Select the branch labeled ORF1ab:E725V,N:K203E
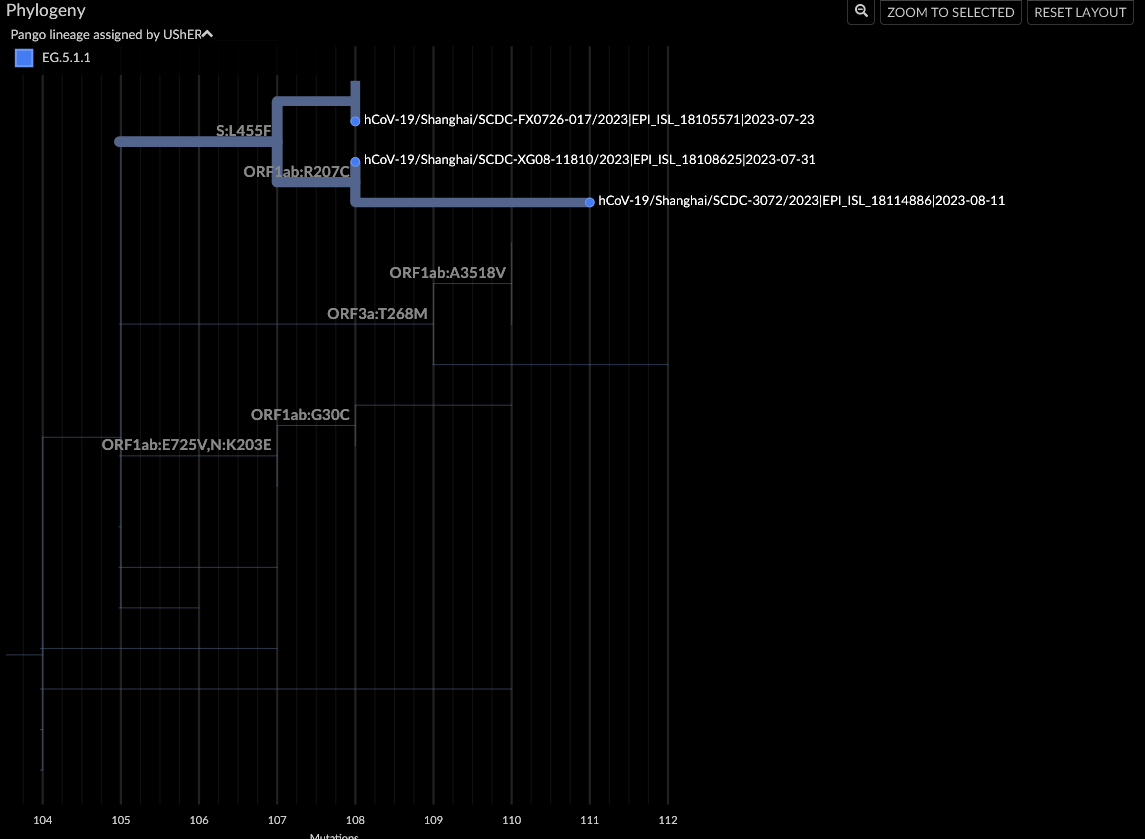The height and width of the screenshot is (839, 1145). (x=185, y=445)
